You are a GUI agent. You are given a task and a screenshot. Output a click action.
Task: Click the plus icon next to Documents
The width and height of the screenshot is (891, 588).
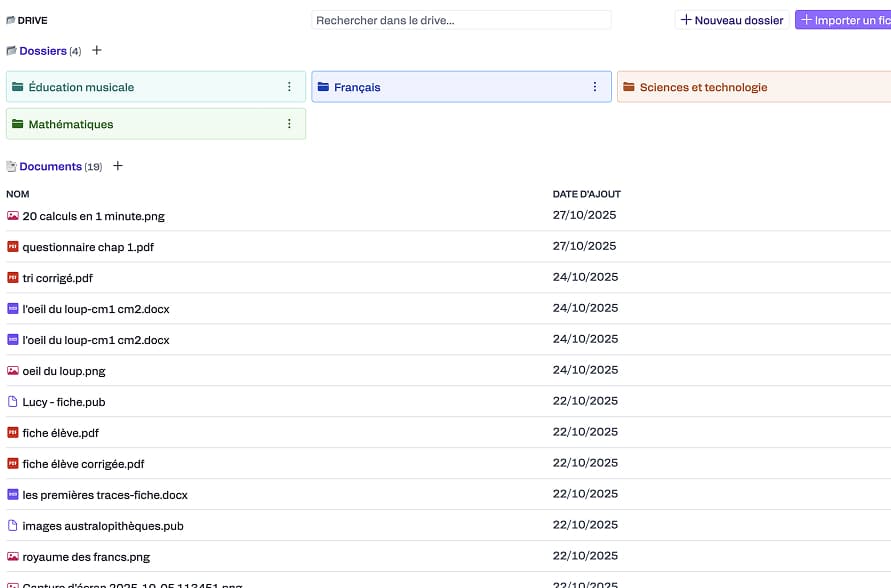point(118,166)
